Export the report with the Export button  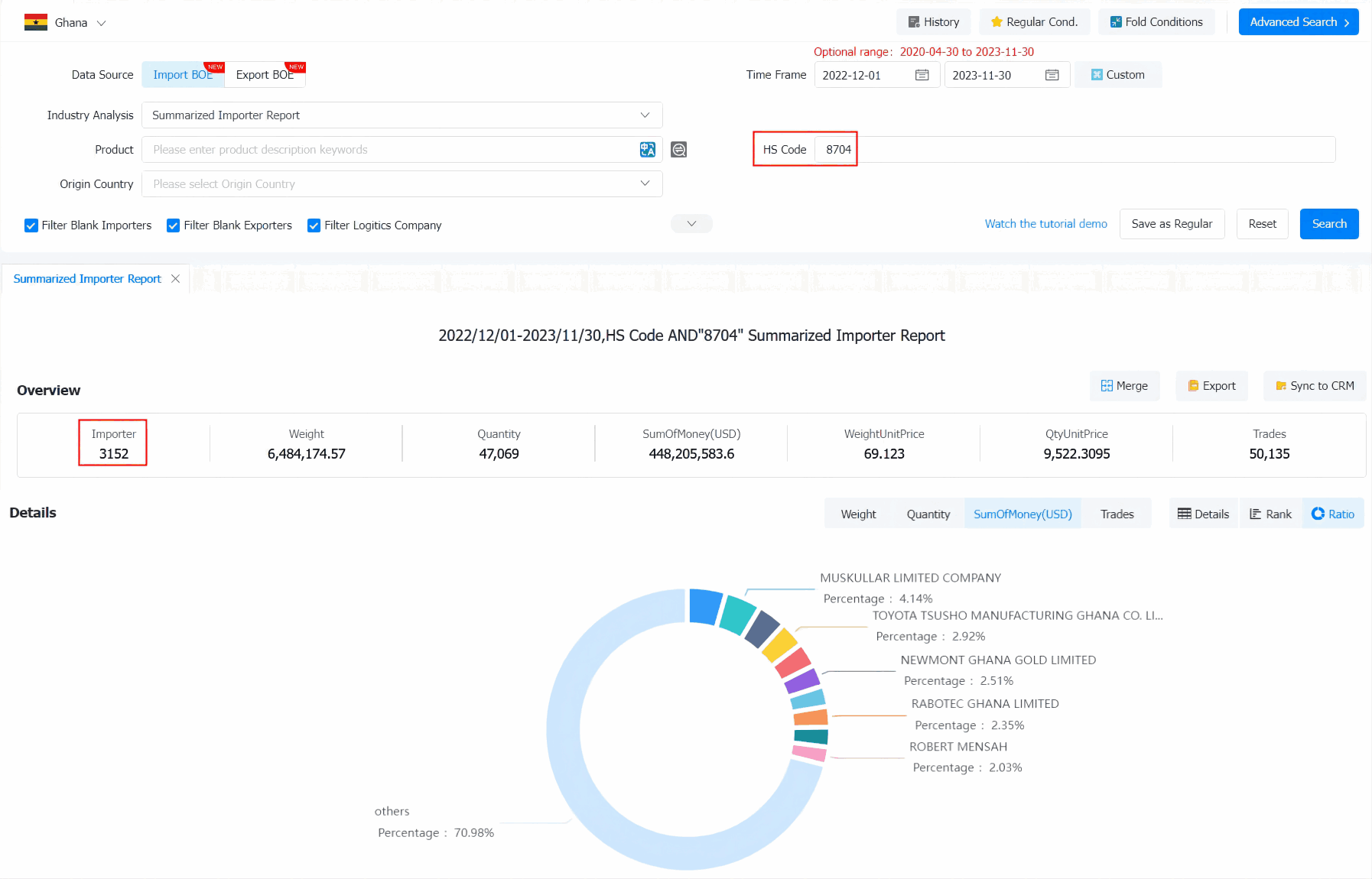tap(1211, 386)
